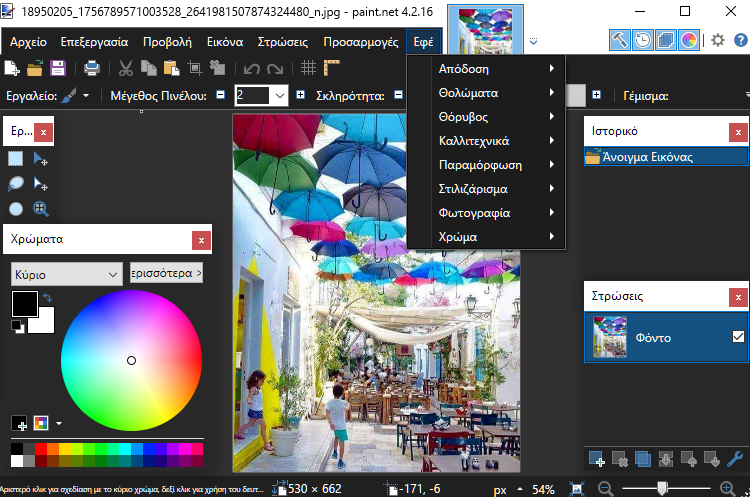The width and height of the screenshot is (750, 497).
Task: Open the settings gear icon
Action: pos(717,41)
